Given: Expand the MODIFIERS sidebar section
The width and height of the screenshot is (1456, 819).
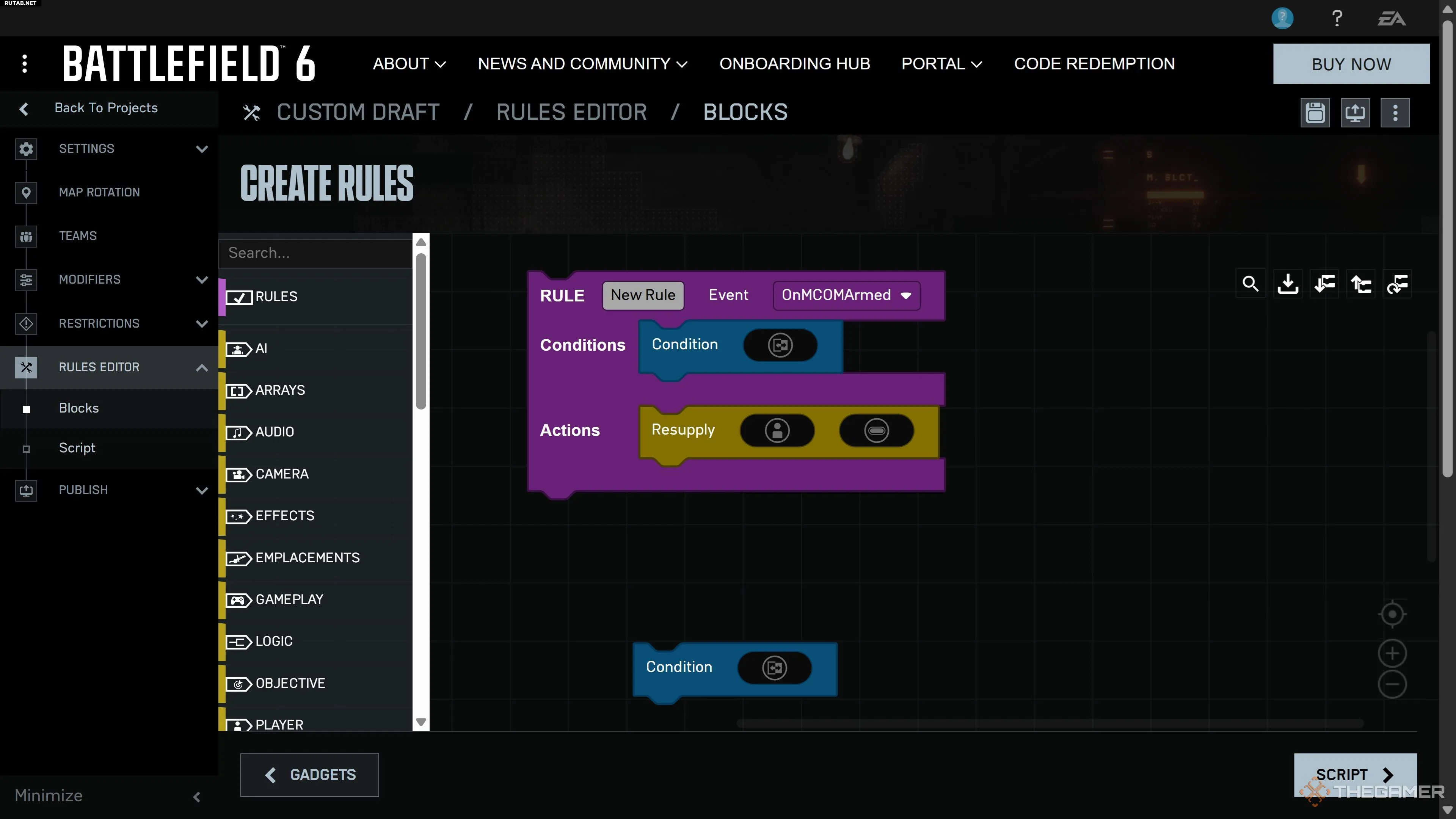Looking at the screenshot, I should tap(202, 280).
